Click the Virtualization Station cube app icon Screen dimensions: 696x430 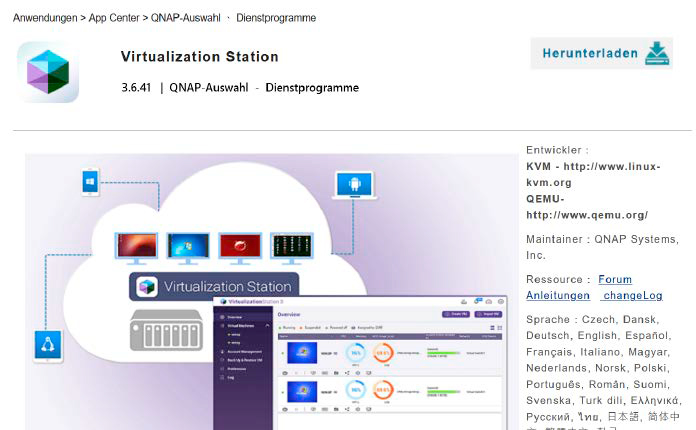tap(48, 72)
